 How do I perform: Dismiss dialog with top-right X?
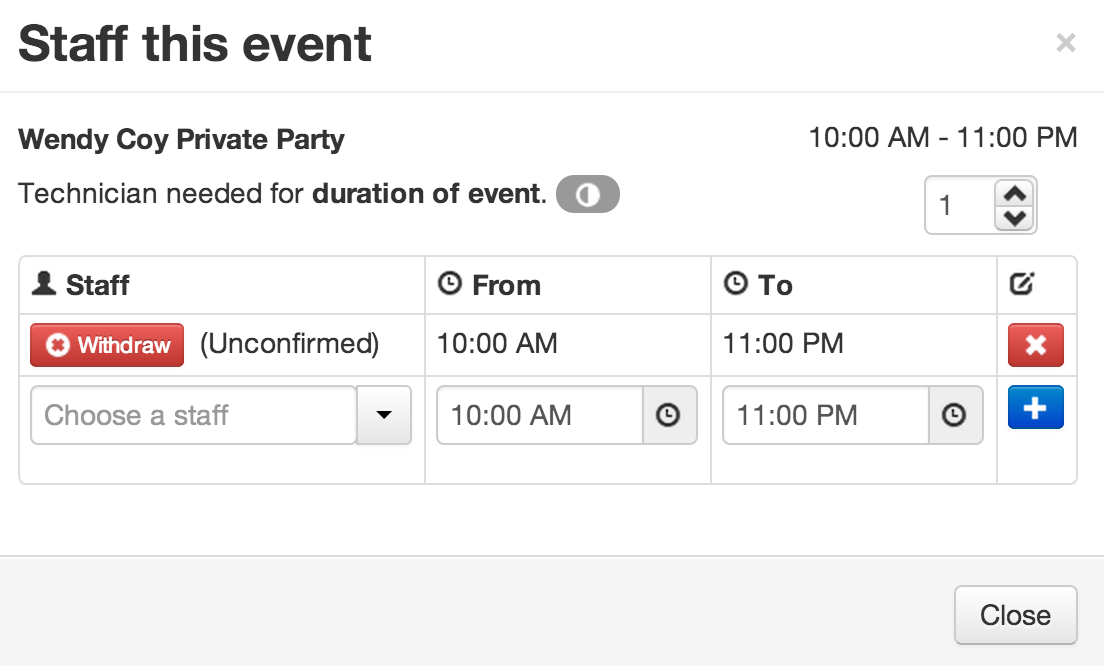pyautogui.click(x=1066, y=43)
